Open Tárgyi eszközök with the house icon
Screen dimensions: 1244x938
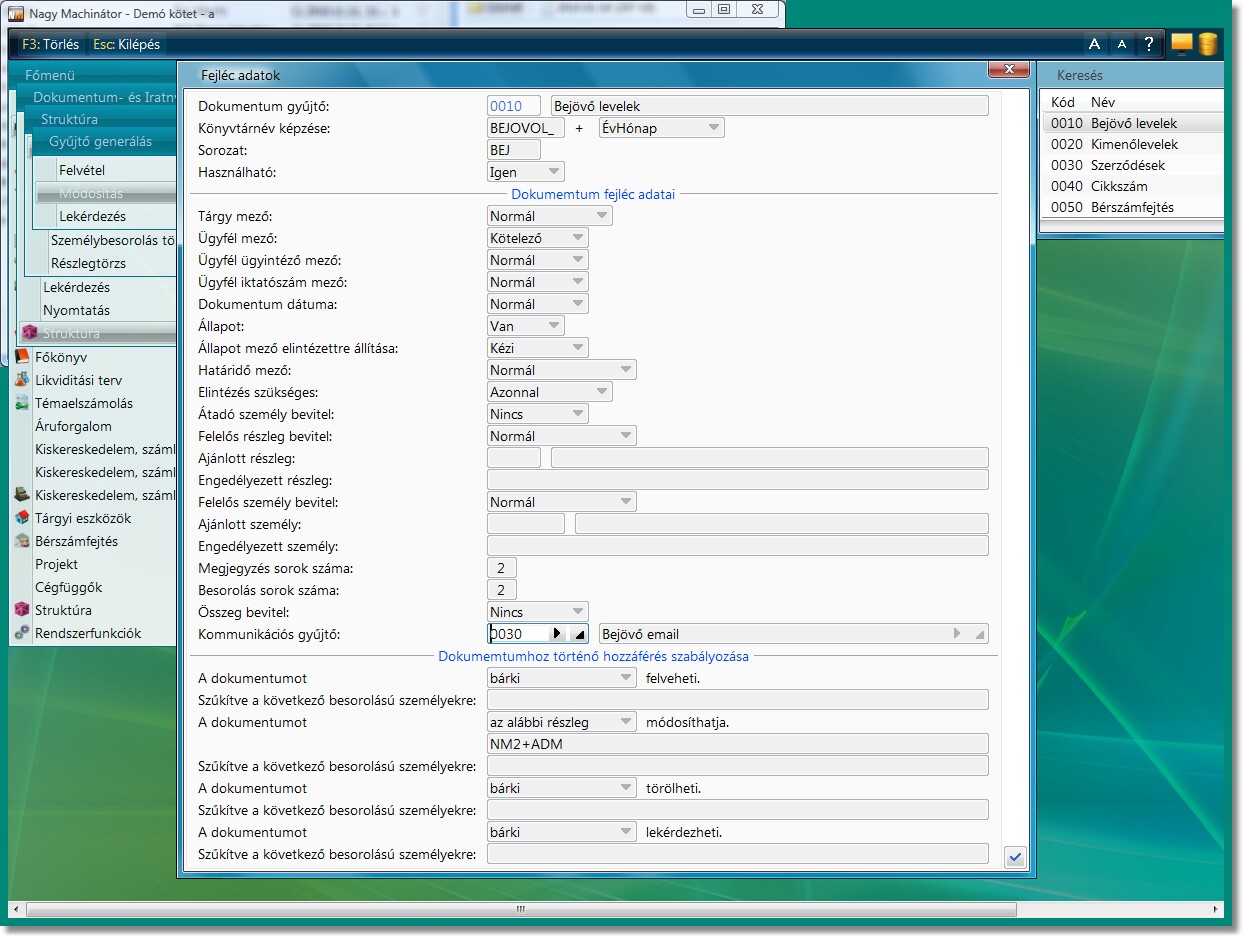tap(22, 518)
